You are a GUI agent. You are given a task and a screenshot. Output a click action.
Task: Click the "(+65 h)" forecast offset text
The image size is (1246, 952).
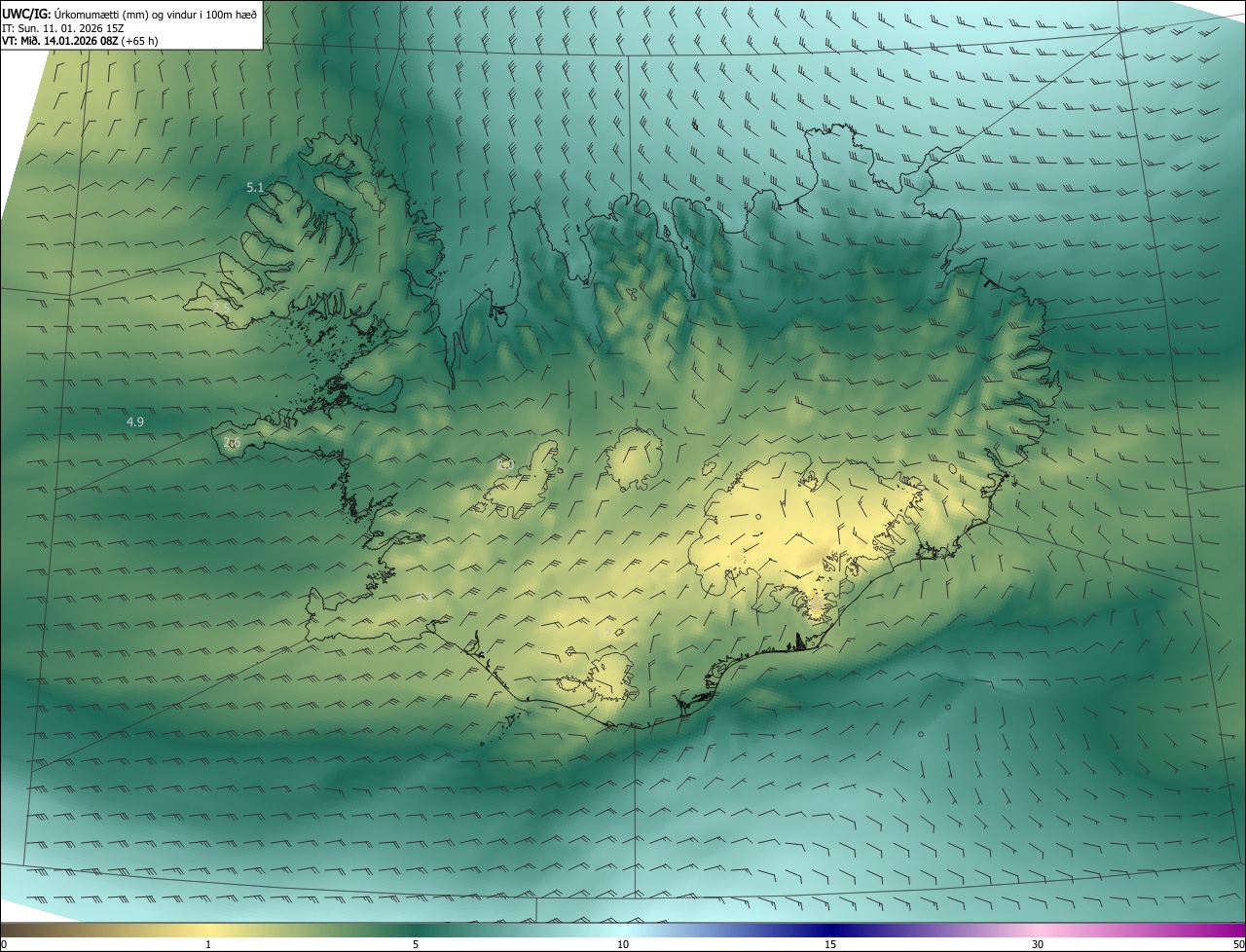[140, 41]
